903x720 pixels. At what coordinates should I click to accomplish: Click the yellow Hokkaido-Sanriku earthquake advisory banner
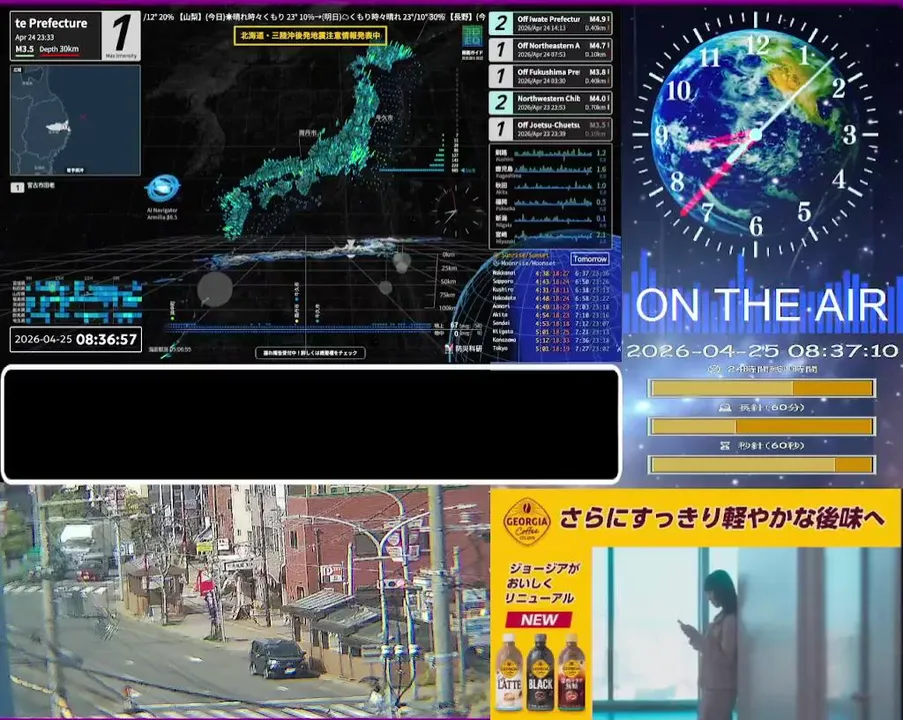[x=310, y=36]
